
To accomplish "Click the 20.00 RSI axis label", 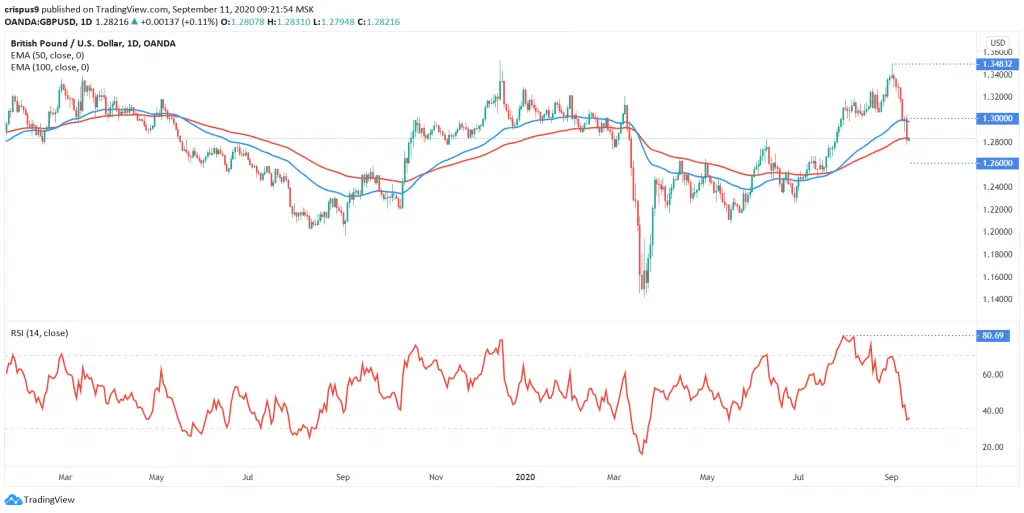I will (x=992, y=447).
